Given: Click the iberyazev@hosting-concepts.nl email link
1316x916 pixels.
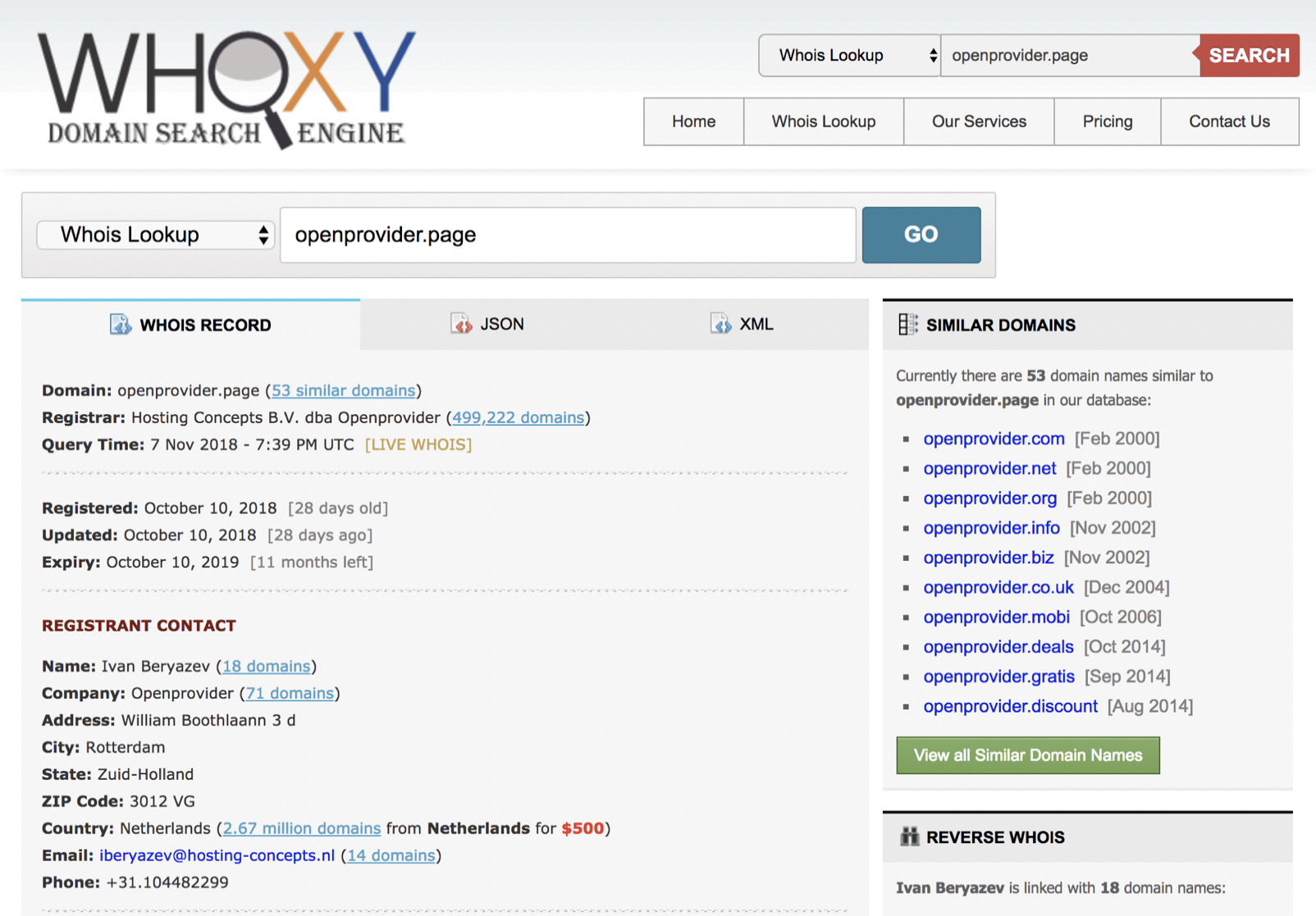Looking at the screenshot, I should [217, 855].
